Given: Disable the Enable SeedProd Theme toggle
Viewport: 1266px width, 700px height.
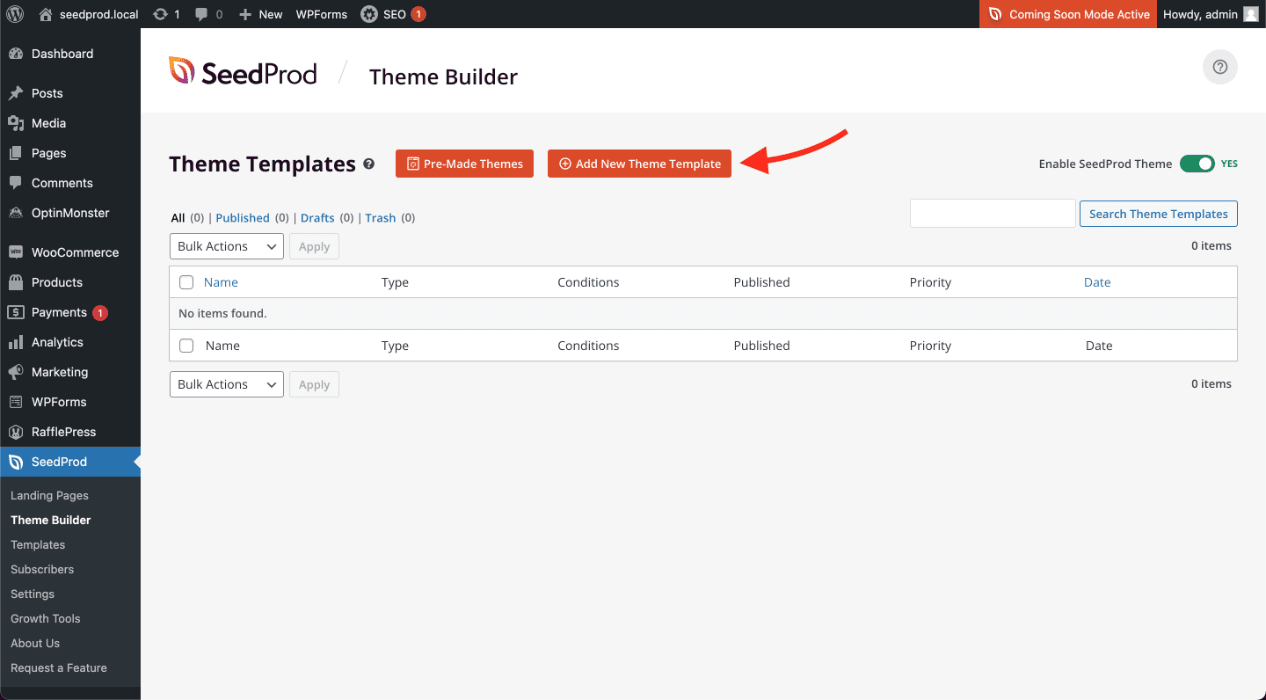Looking at the screenshot, I should [1196, 164].
